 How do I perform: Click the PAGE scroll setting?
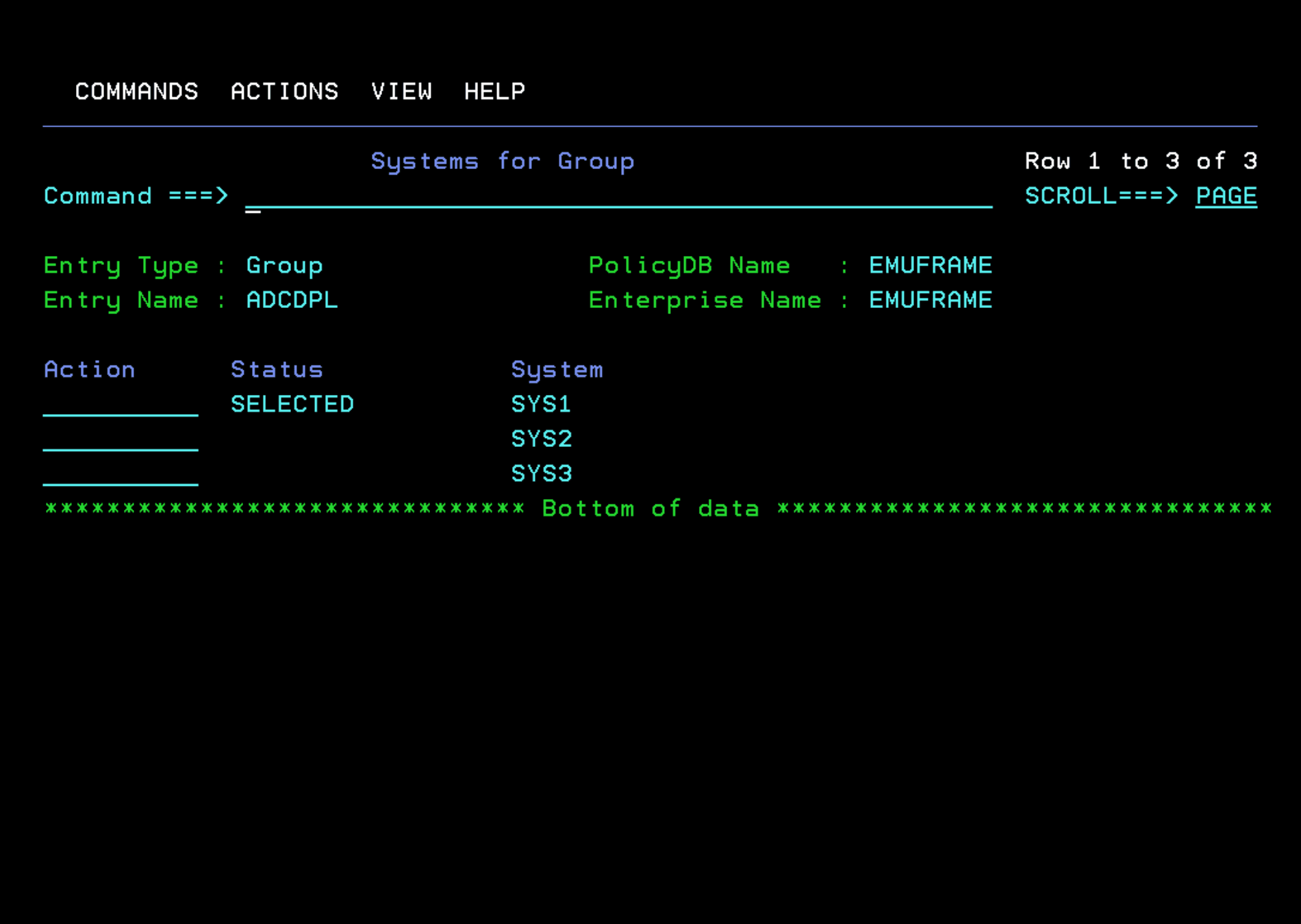[1226, 196]
